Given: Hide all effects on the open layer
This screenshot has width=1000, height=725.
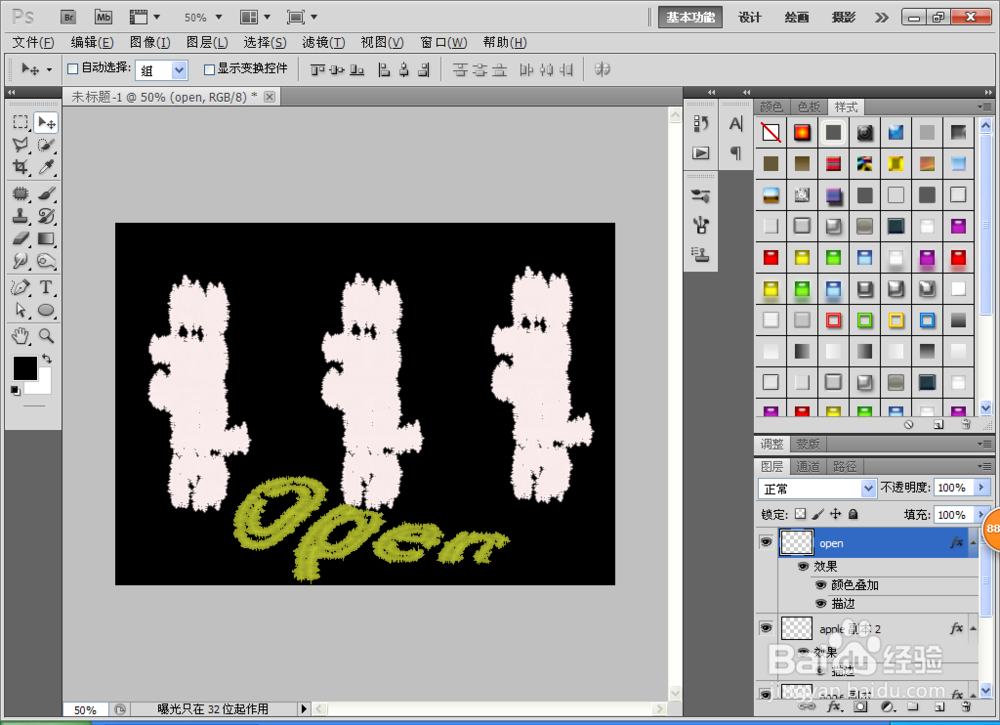Looking at the screenshot, I should point(803,566).
